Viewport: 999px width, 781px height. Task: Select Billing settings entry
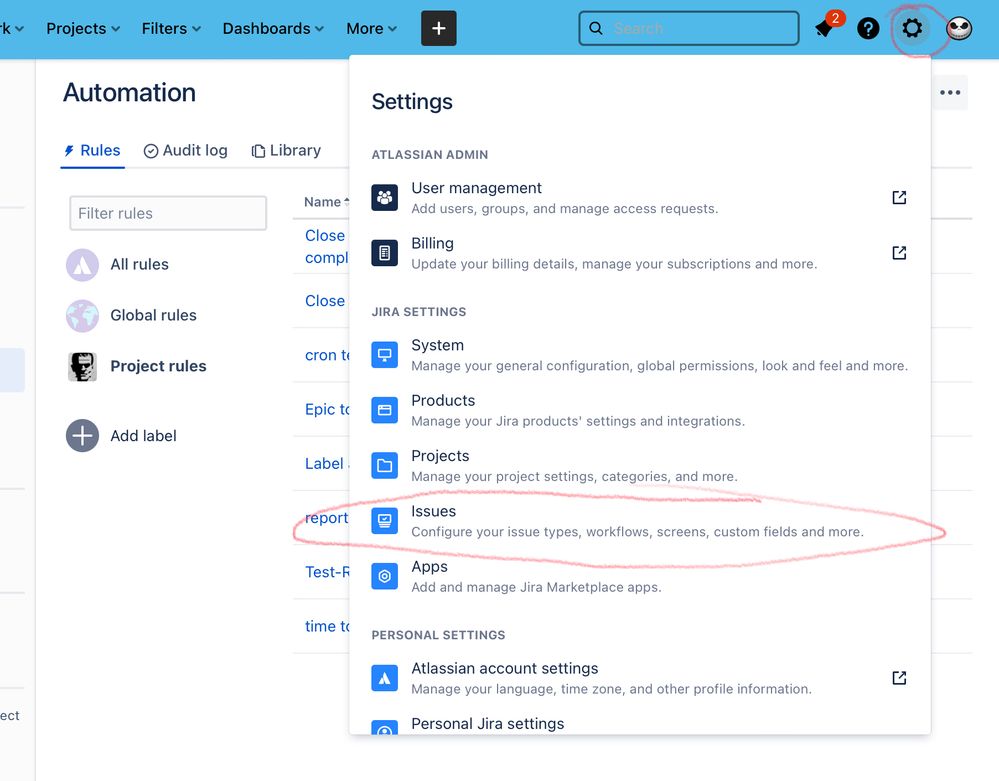click(x=639, y=253)
